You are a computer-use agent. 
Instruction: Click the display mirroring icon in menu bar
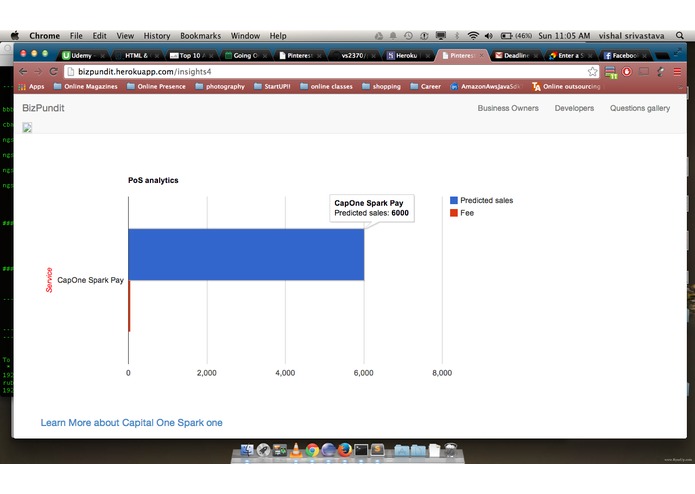tap(441, 35)
